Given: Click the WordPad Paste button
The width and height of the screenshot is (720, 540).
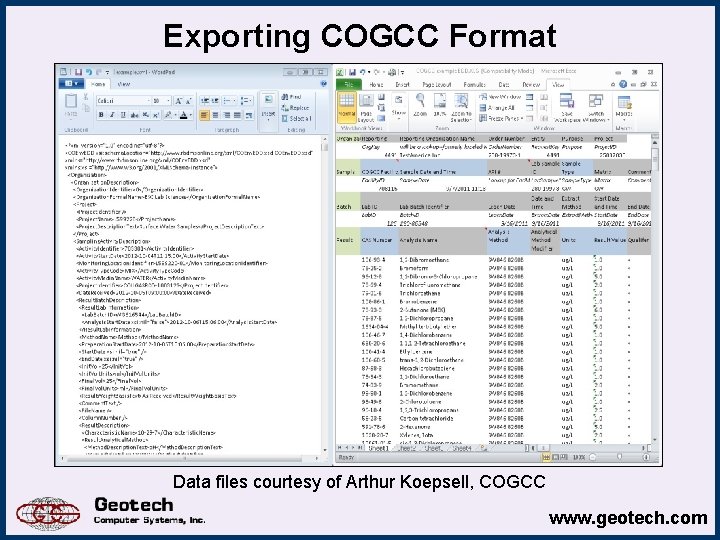Looking at the screenshot, I should pyautogui.click(x=71, y=106).
